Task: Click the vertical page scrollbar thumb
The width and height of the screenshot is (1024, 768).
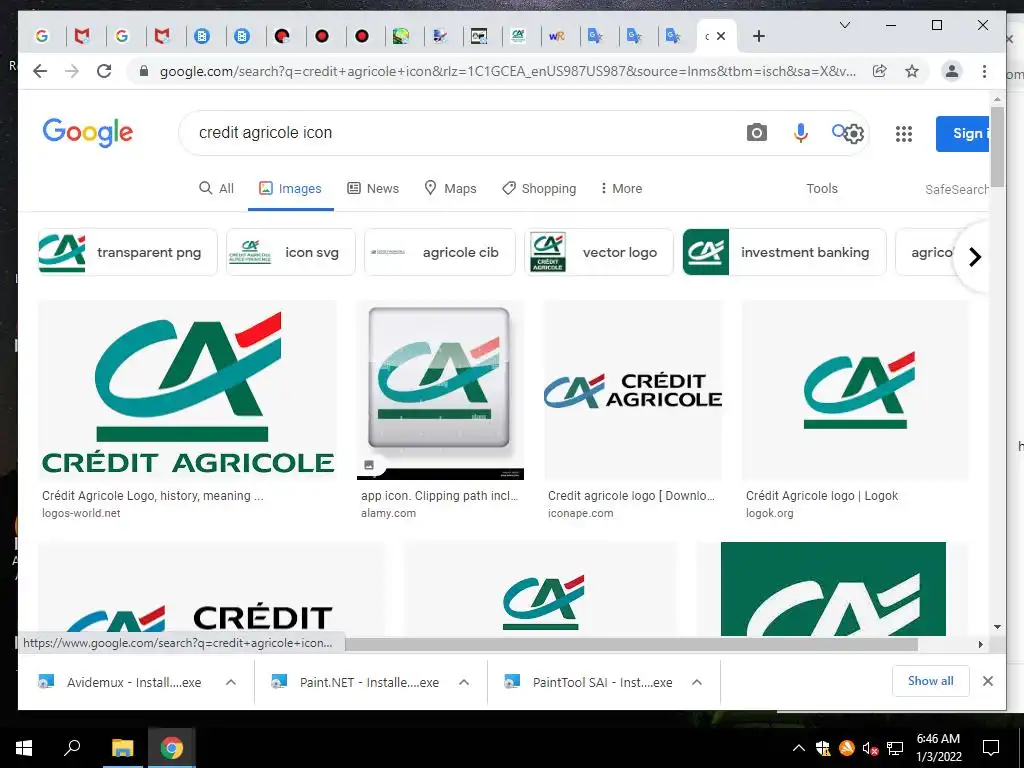Action: pyautogui.click(x=997, y=147)
